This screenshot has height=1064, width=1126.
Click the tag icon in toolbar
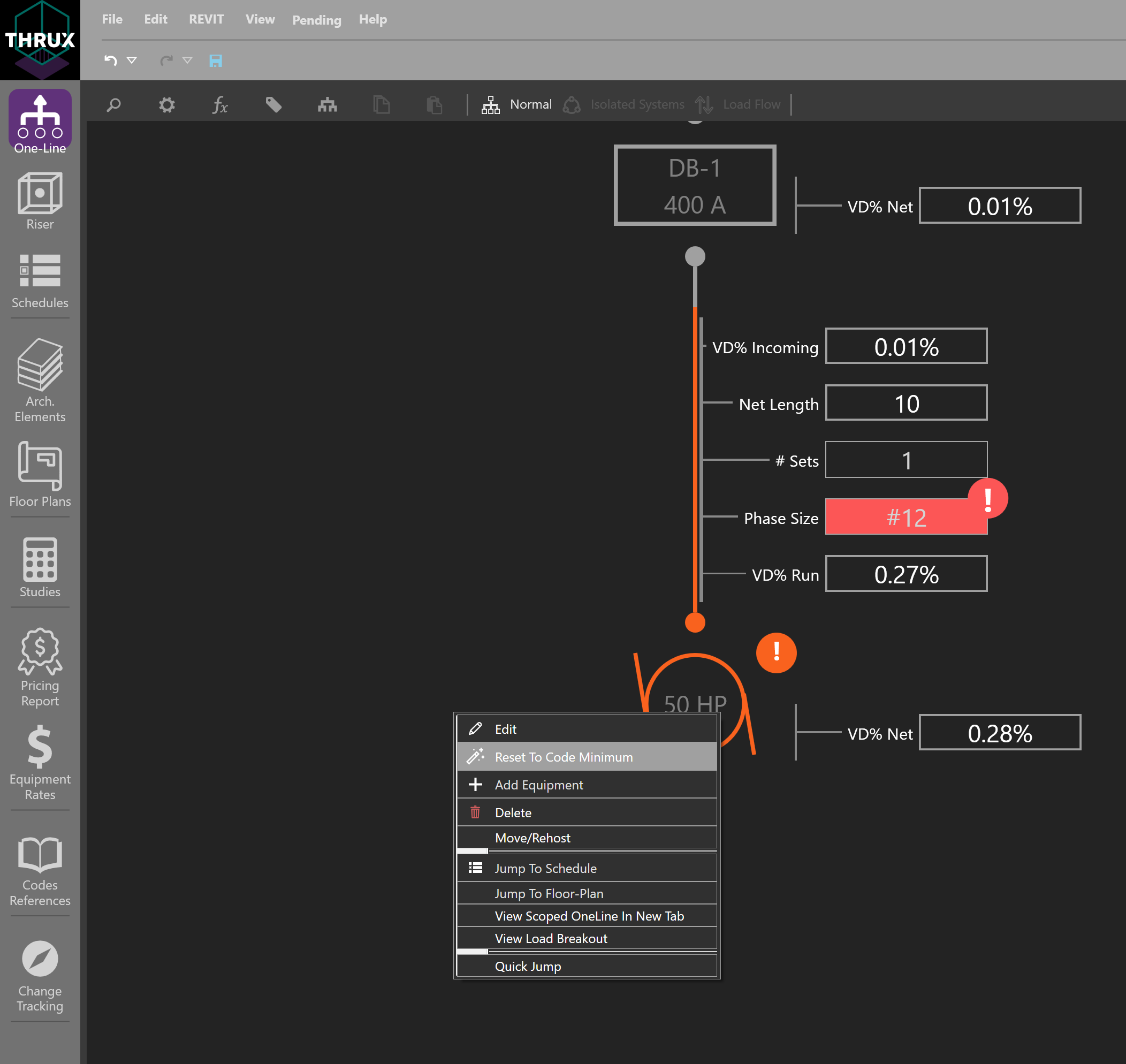coord(273,105)
